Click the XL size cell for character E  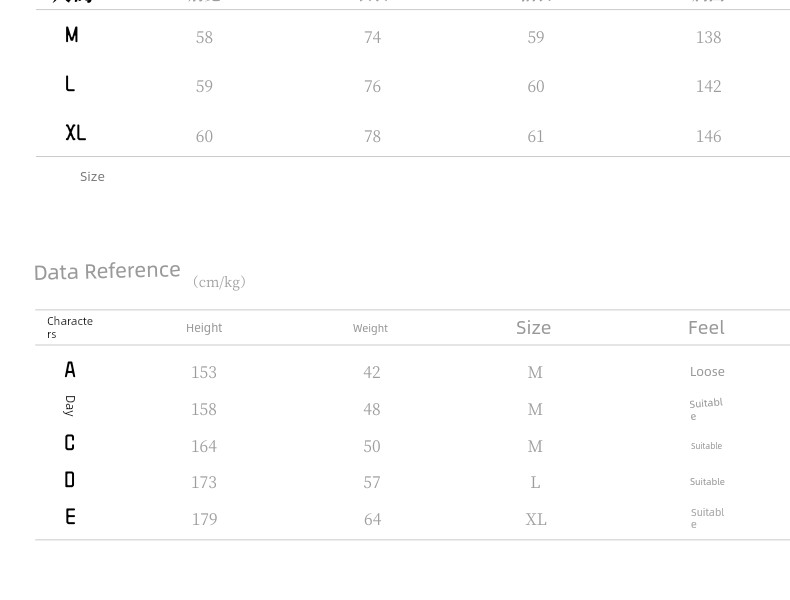[536, 519]
